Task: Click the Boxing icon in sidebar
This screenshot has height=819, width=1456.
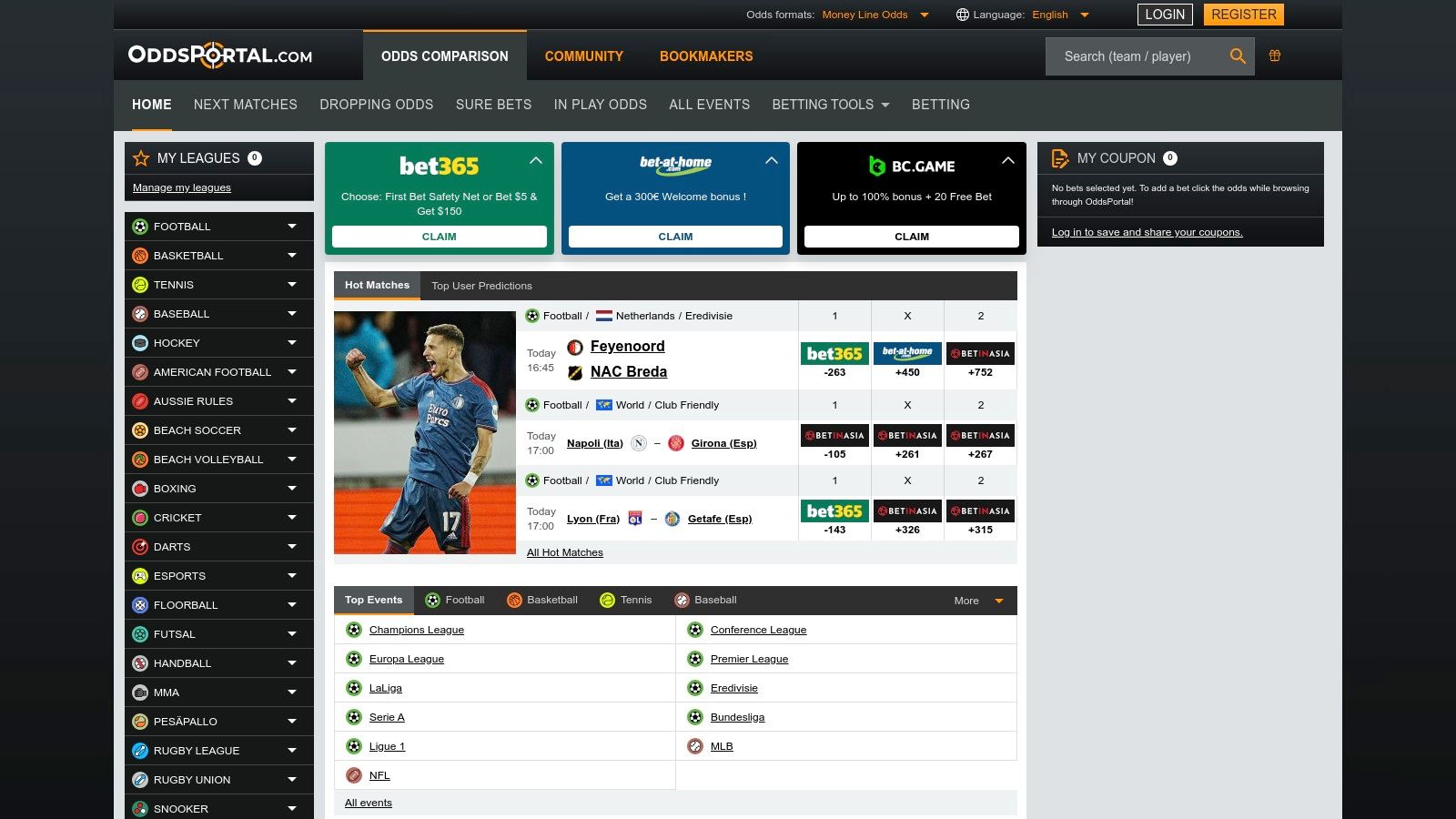Action: coord(140,489)
